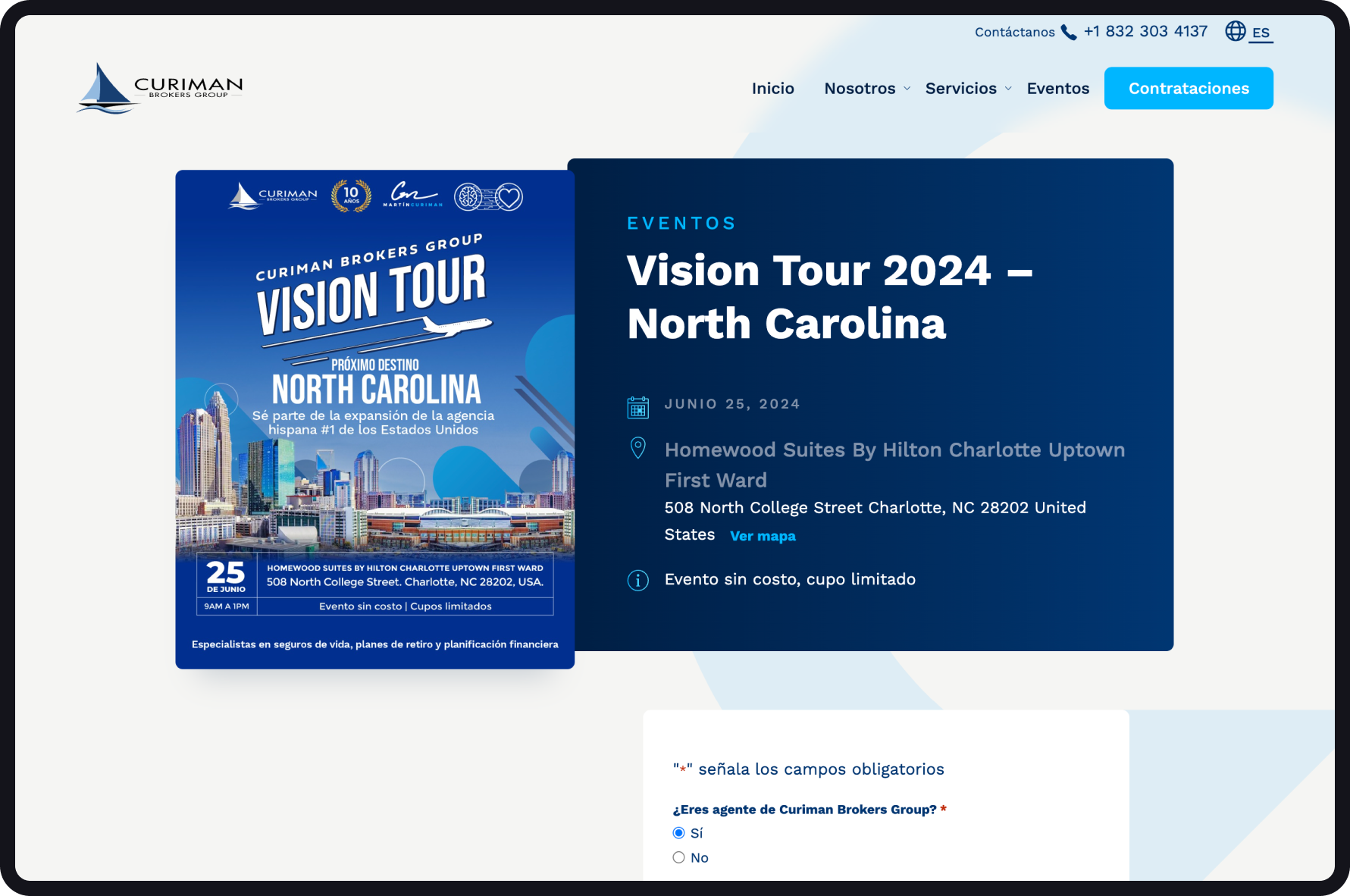Click the airplane graphic on the poster

pos(457,326)
